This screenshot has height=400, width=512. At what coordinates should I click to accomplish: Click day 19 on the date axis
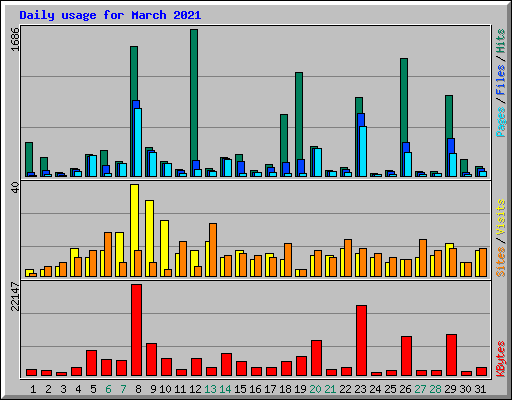tap(300, 389)
